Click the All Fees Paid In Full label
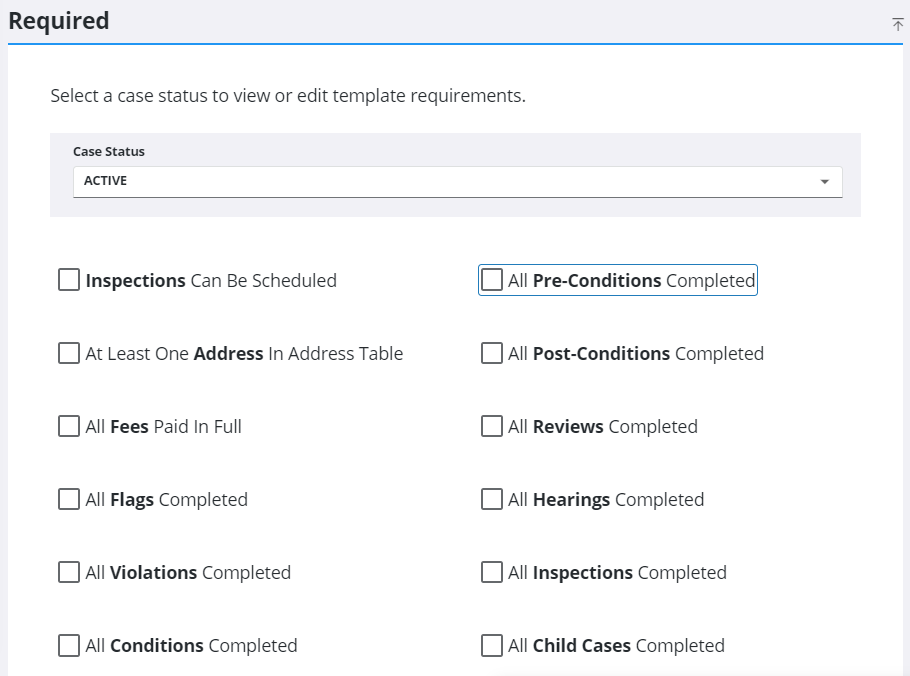Viewport: 910px width, 676px height. (164, 427)
